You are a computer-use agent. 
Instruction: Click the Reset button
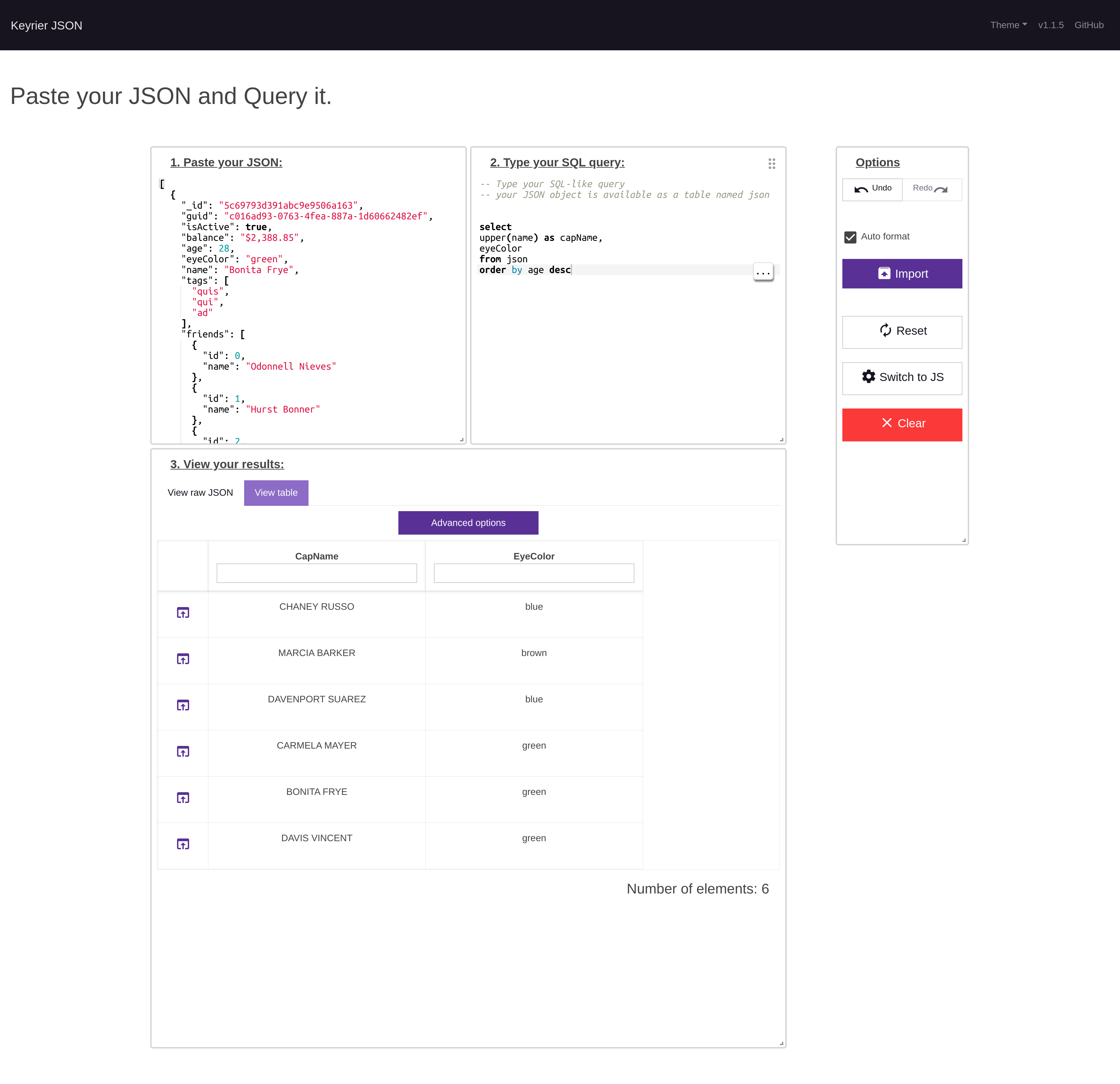(x=902, y=331)
